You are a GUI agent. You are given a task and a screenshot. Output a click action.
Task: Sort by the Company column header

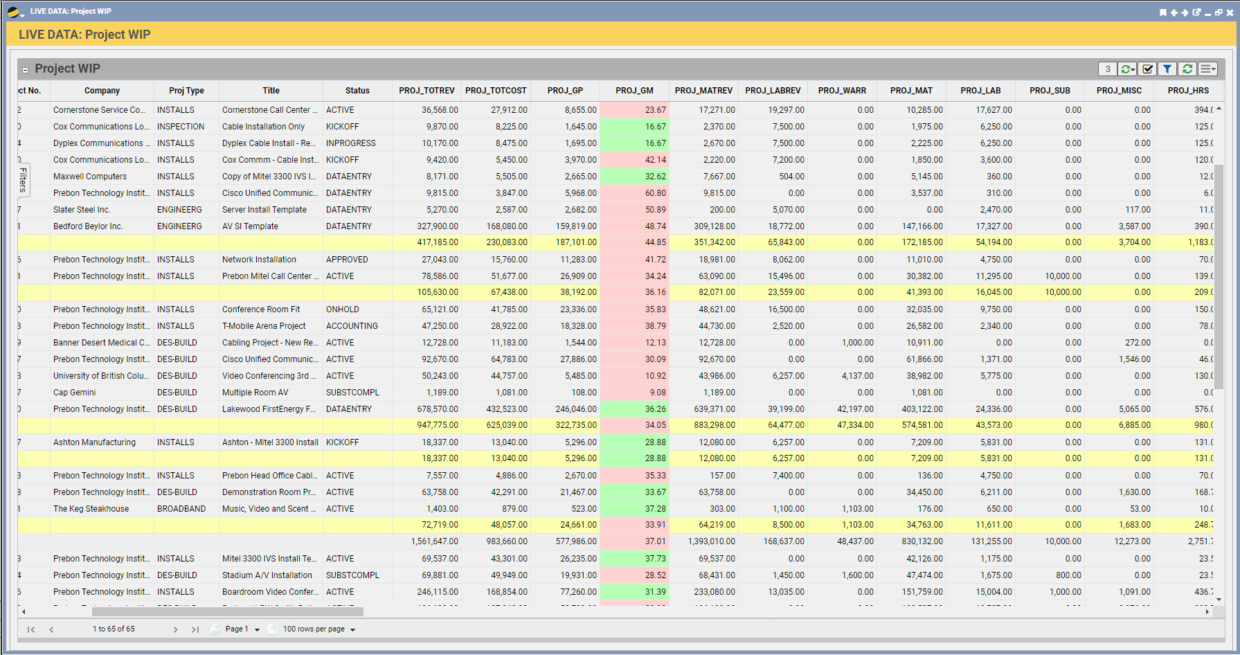(102, 91)
